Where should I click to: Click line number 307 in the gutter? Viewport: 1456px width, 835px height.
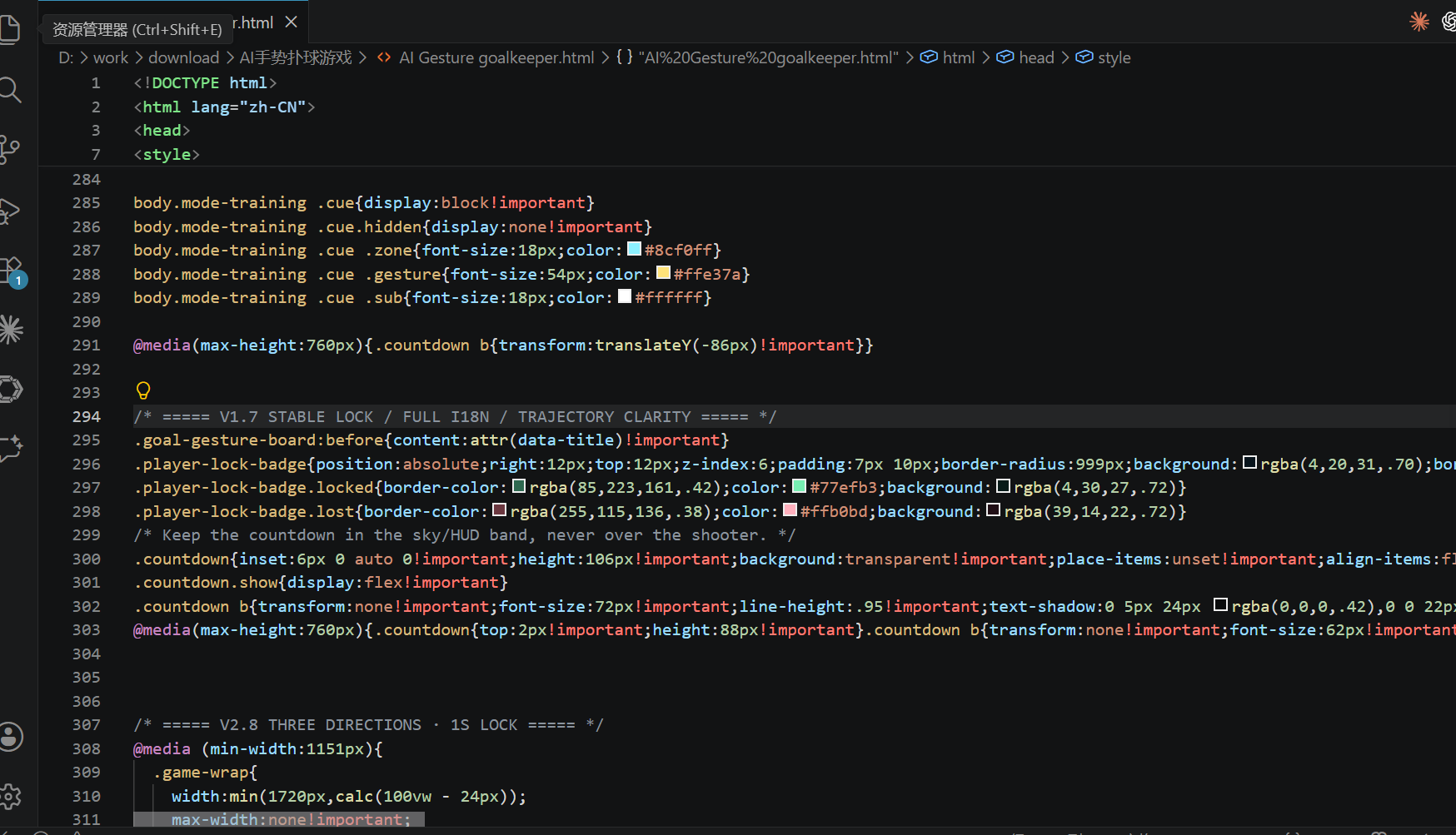click(87, 725)
